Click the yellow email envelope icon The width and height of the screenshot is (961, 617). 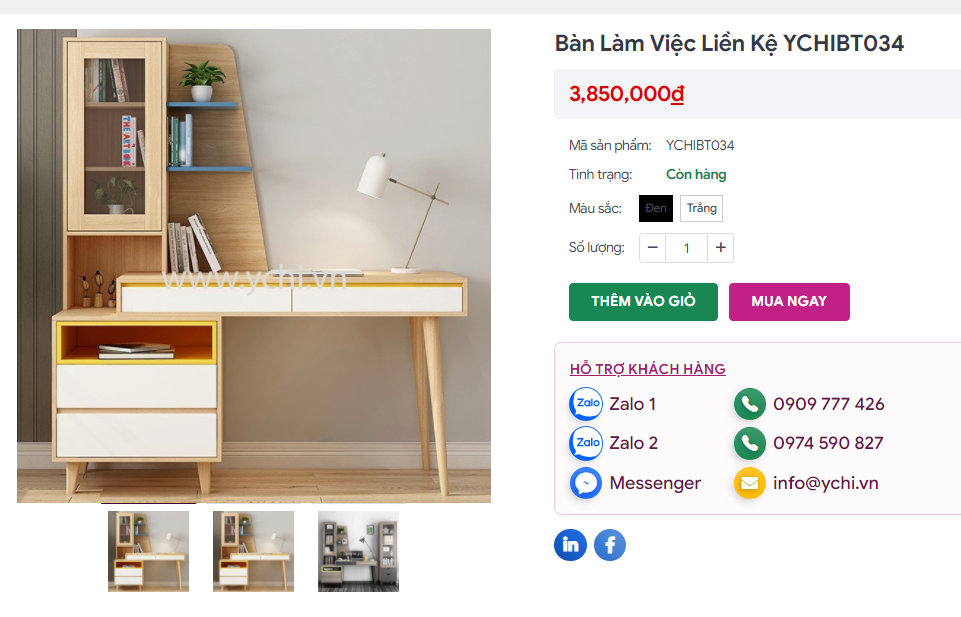[750, 483]
